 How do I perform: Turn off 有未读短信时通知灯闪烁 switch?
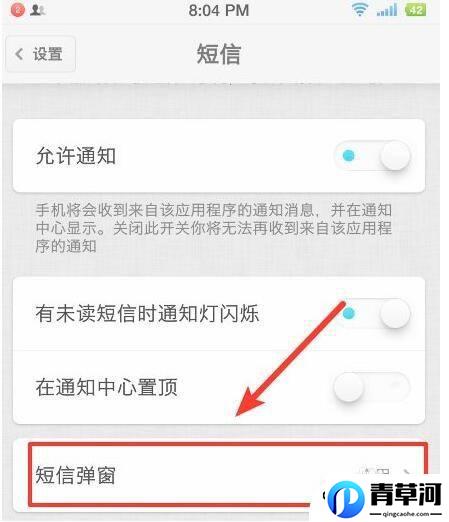point(372,314)
